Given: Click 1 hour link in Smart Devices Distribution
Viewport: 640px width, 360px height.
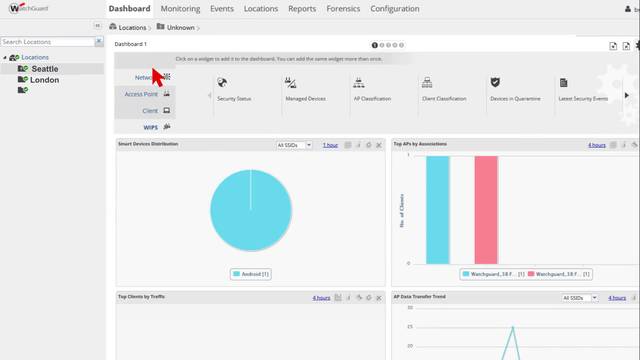Looking at the screenshot, I should click(x=330, y=145).
